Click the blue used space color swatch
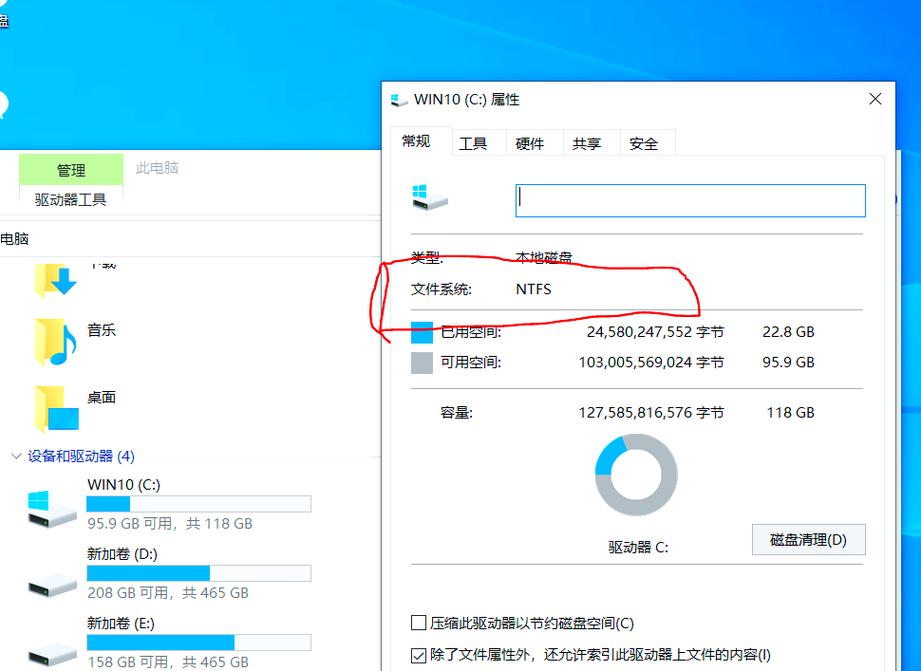This screenshot has height=671, width=921. coord(422,333)
